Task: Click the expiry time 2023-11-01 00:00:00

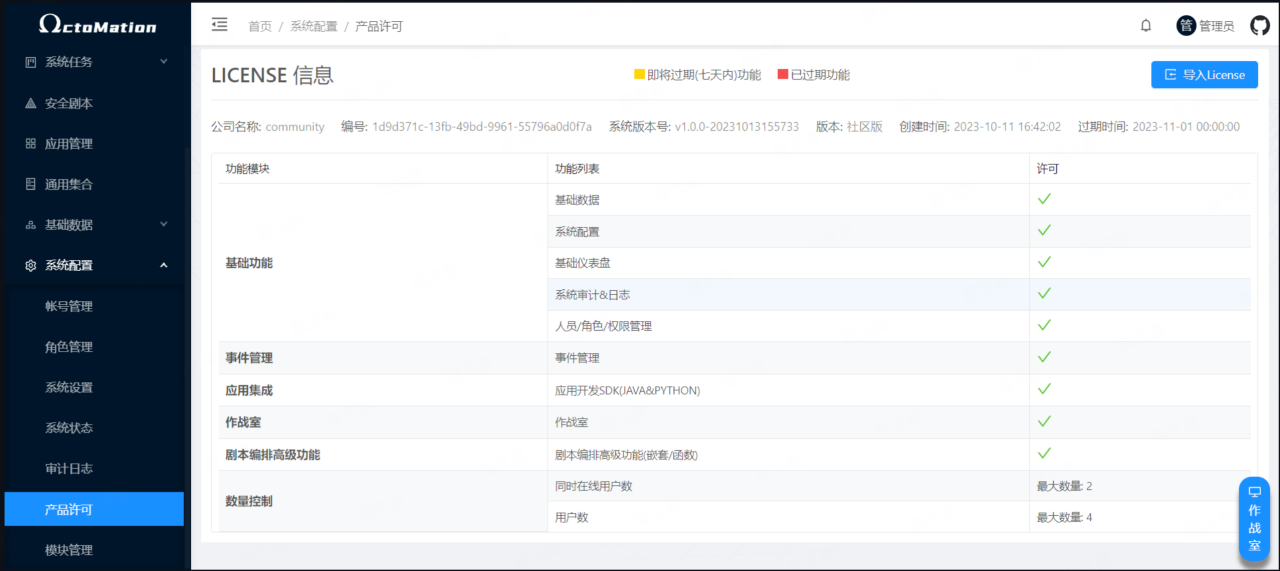Action: pos(1186,127)
